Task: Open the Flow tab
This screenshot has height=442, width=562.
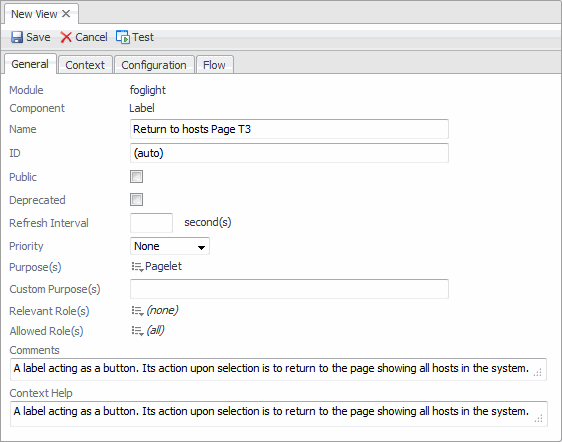Action: [x=214, y=65]
